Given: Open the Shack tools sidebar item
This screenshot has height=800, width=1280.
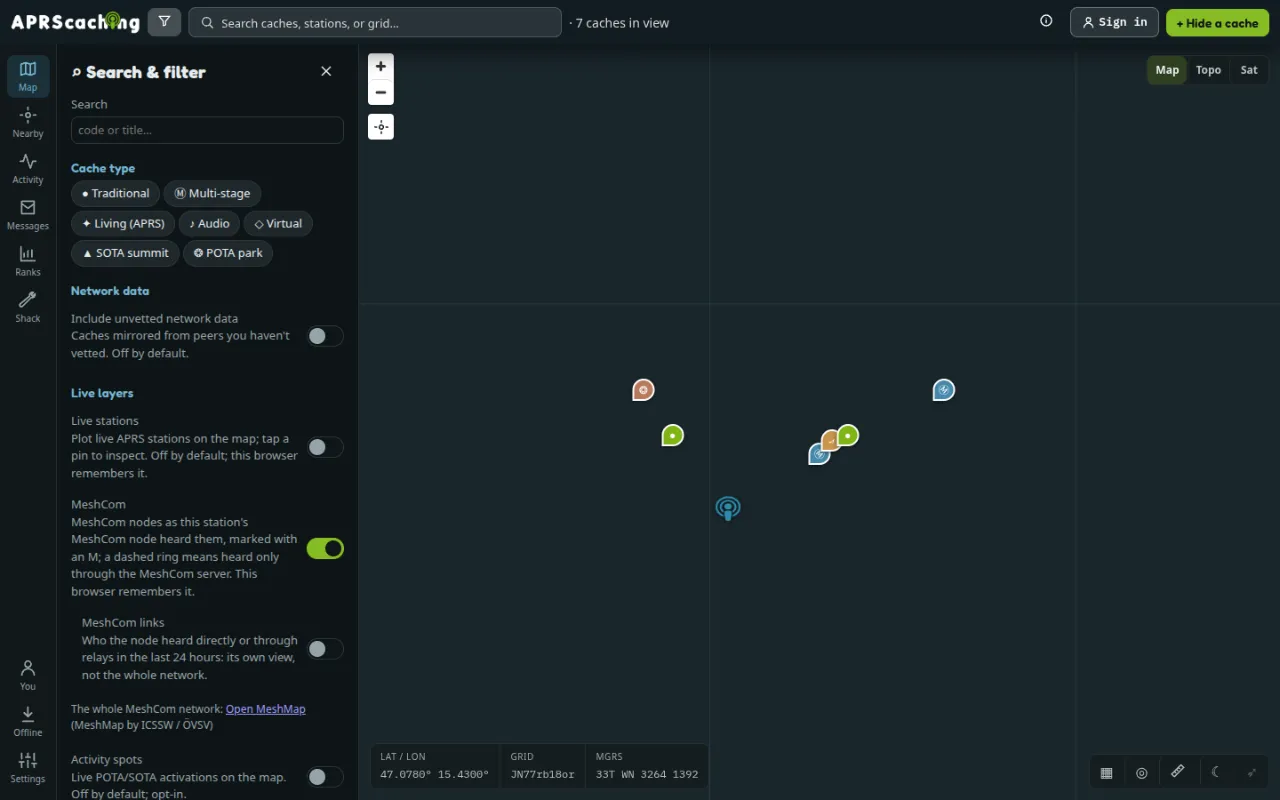Looking at the screenshot, I should [x=28, y=306].
